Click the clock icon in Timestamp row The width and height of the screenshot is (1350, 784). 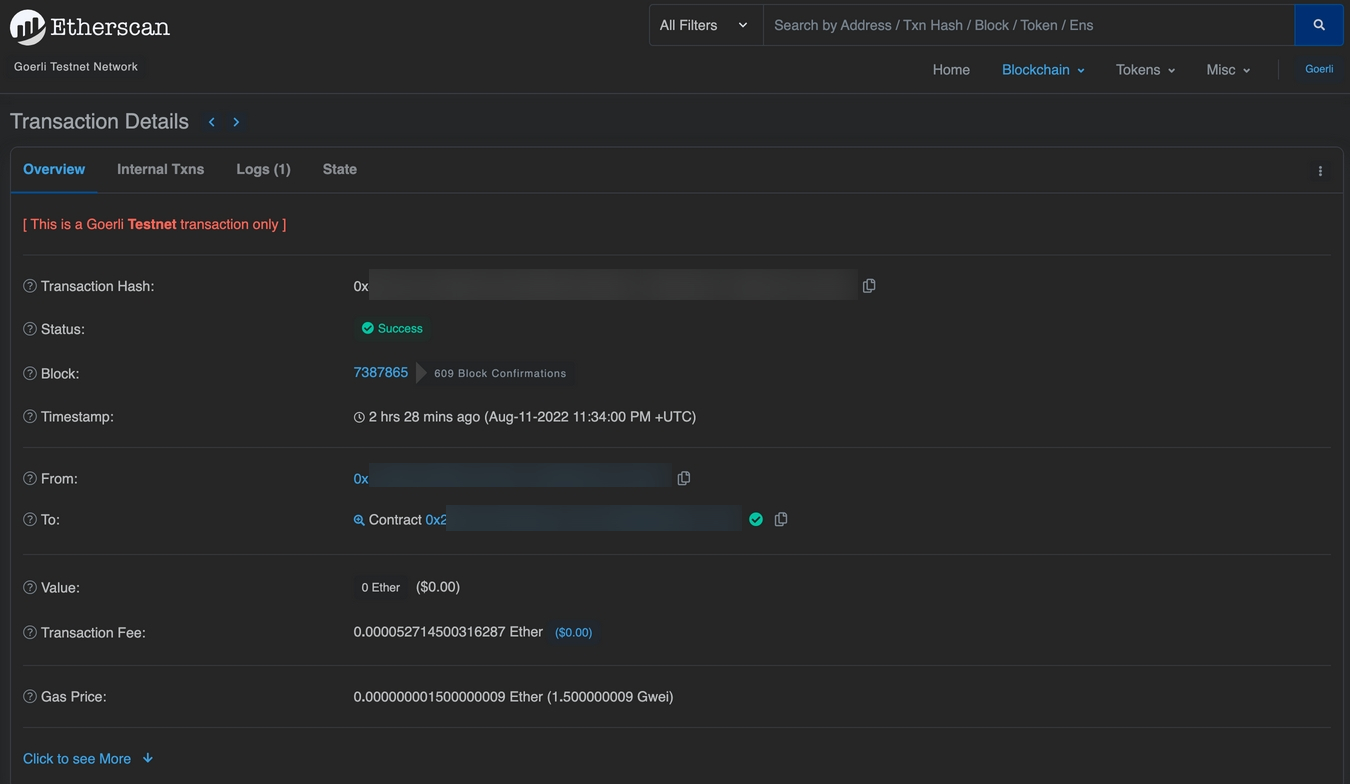pos(359,417)
